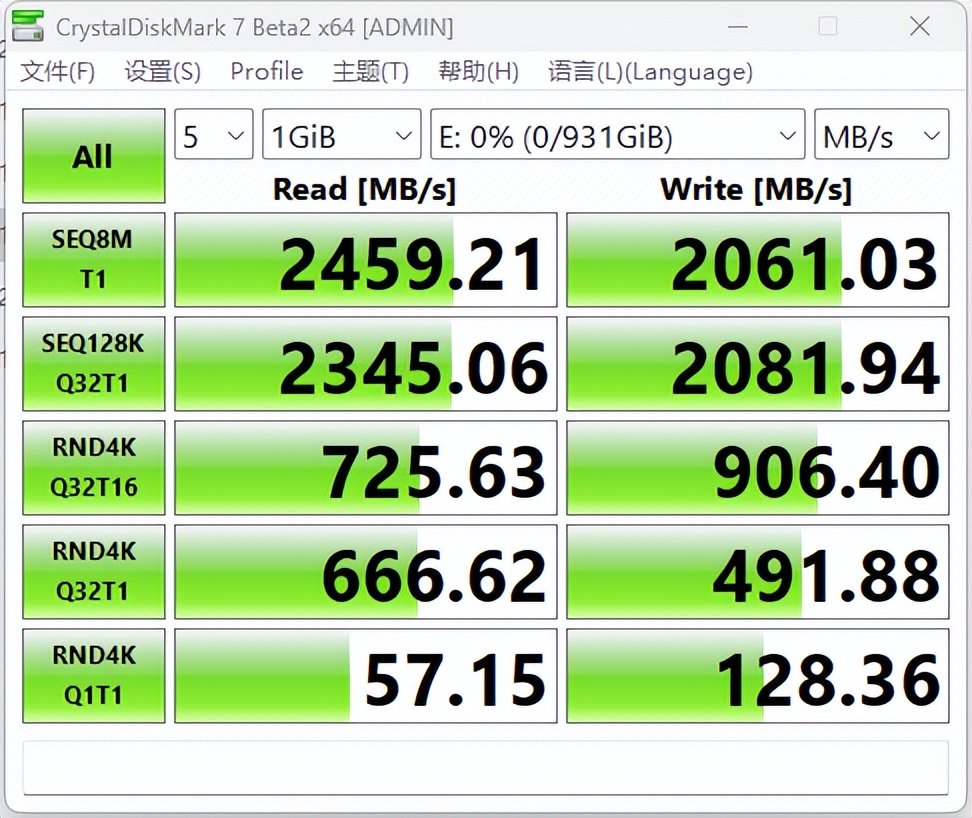This screenshot has width=972, height=818.
Task: Start all benchmarks with the All button
Action: pos(94,156)
